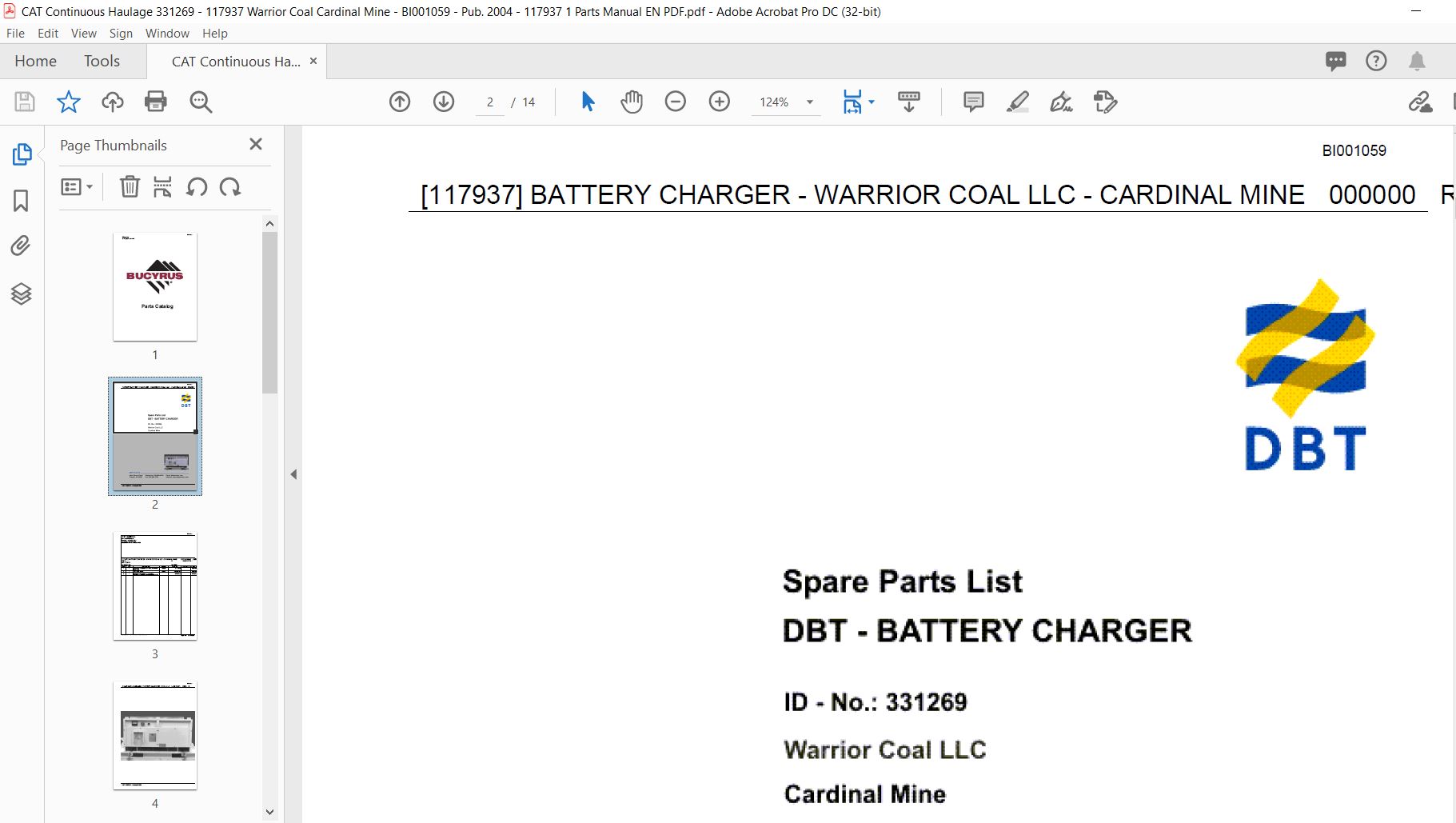Click the 'Warrior Coal LLC' text
The width and height of the screenshot is (1456, 823).
click(x=885, y=749)
